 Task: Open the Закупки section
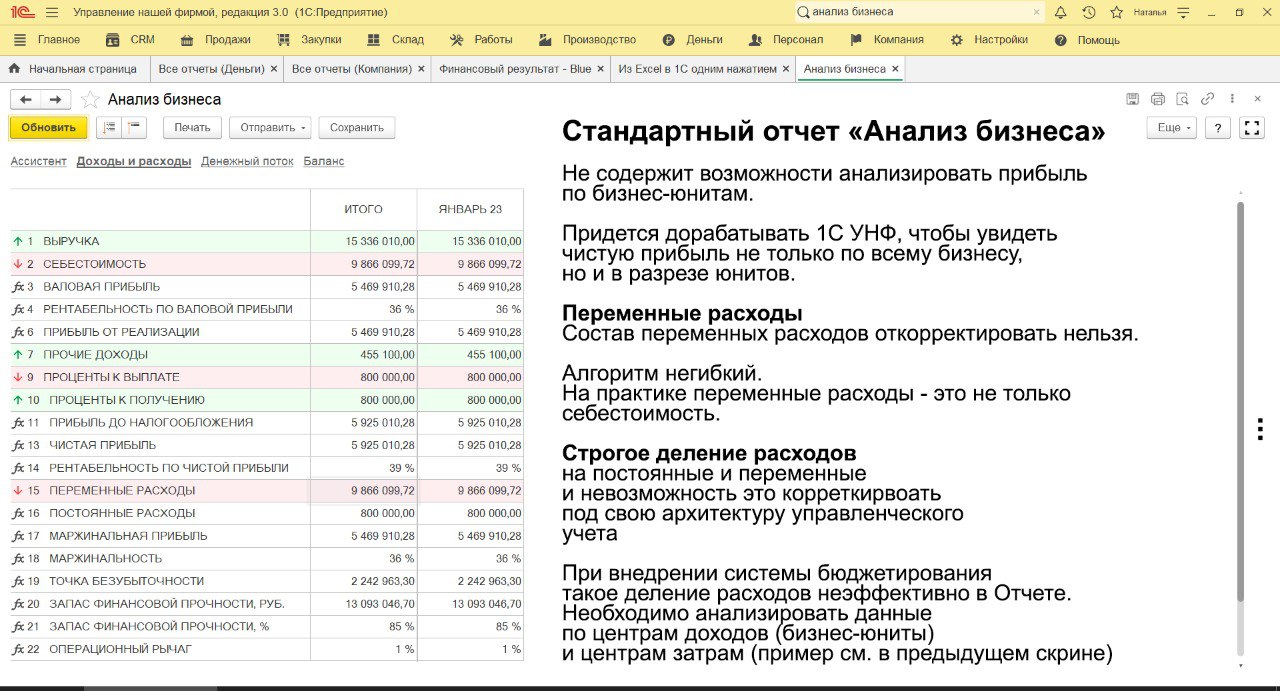coord(308,40)
